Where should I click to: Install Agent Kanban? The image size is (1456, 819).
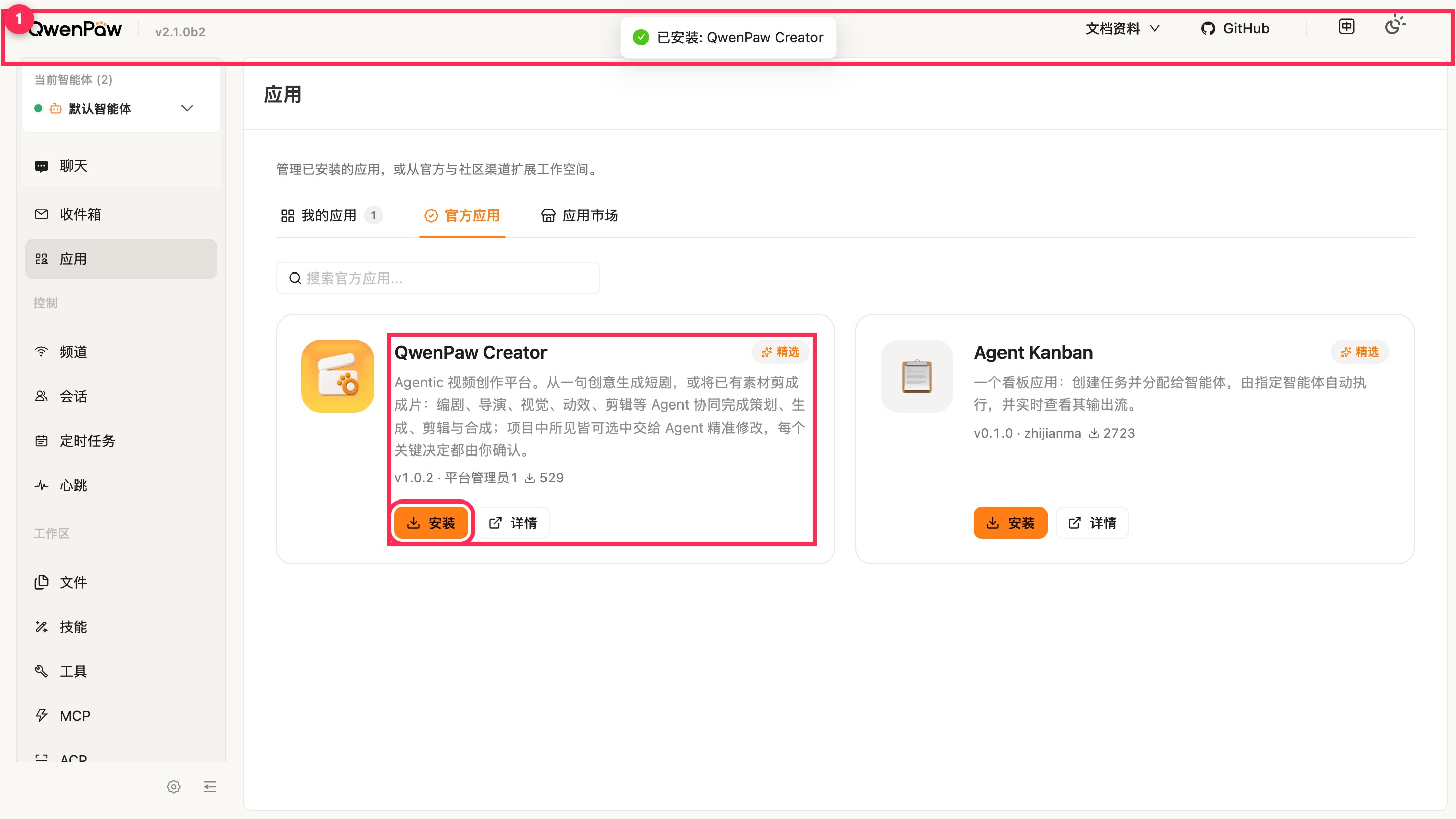1010,523
